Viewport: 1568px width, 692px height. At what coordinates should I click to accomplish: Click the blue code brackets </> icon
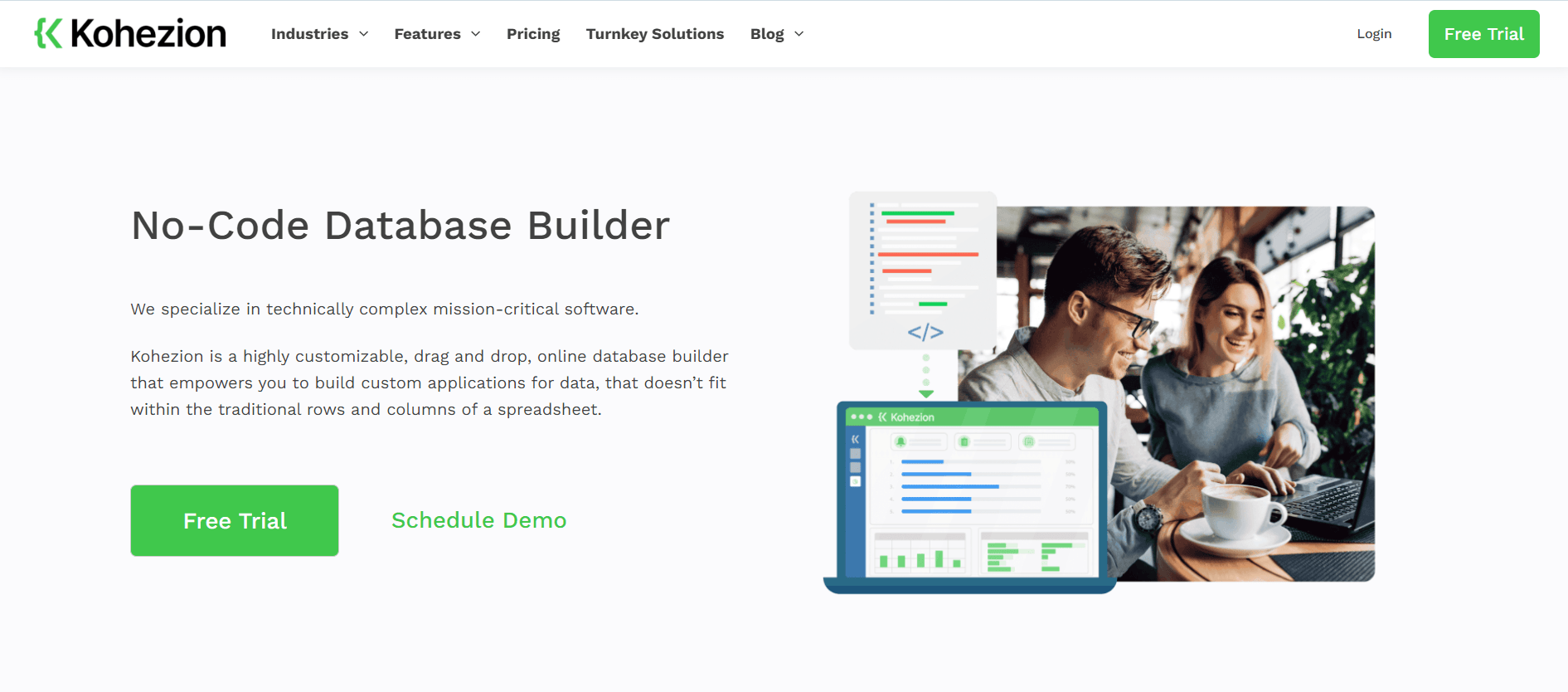click(x=925, y=333)
